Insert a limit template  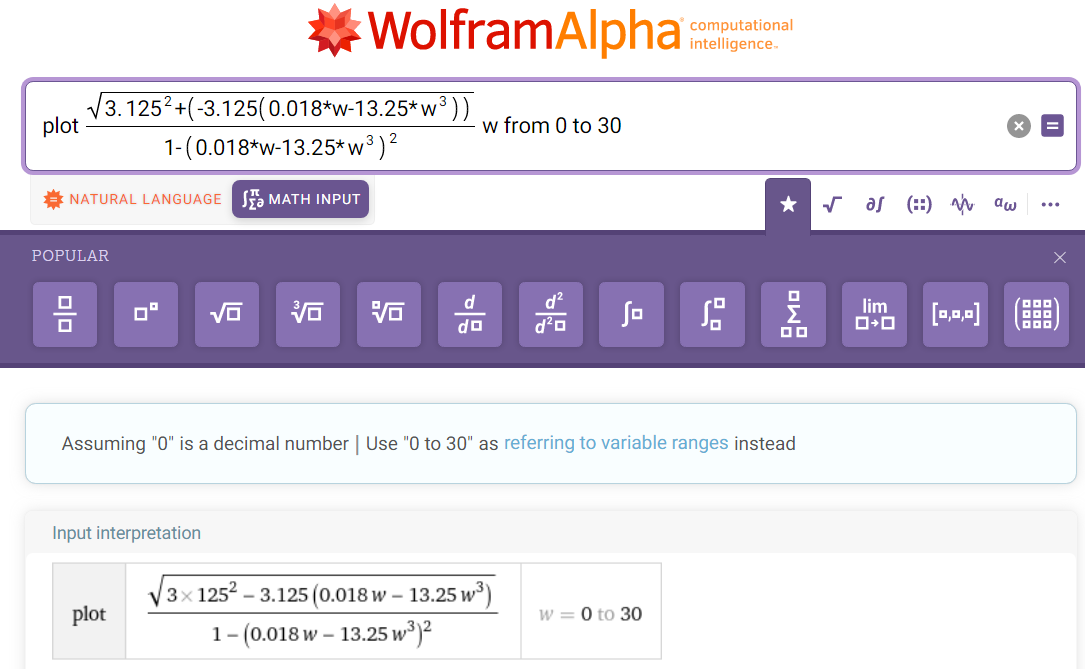875,314
